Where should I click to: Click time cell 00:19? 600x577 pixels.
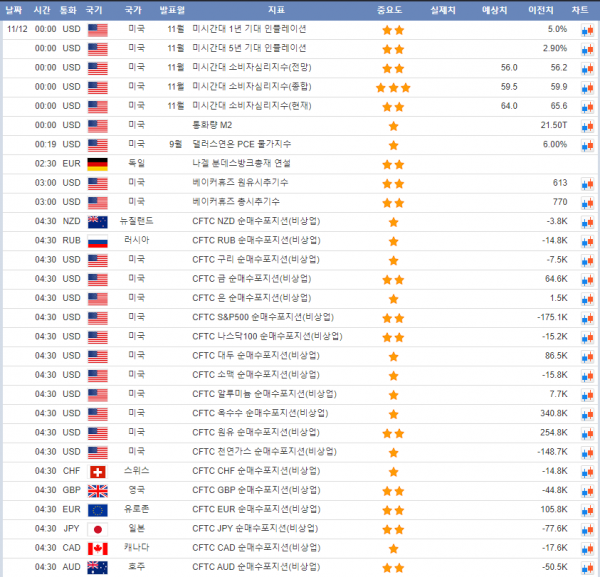pos(46,145)
